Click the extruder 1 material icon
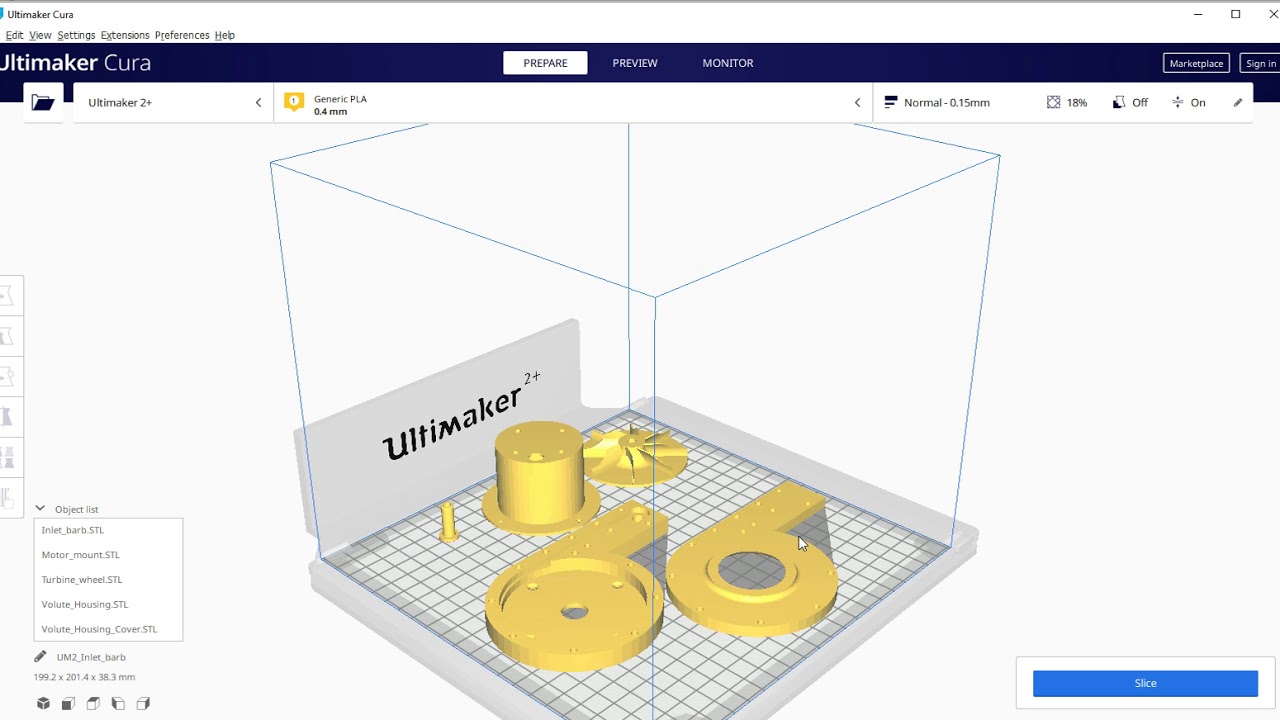Screen dimensions: 1280x720 tap(294, 102)
